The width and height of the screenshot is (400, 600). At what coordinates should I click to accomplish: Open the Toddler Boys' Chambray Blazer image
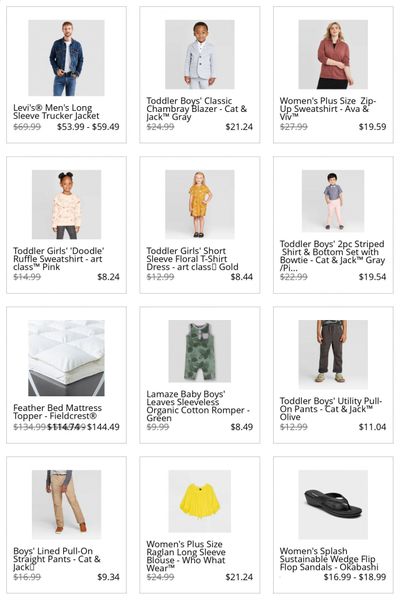[x=199, y=54]
